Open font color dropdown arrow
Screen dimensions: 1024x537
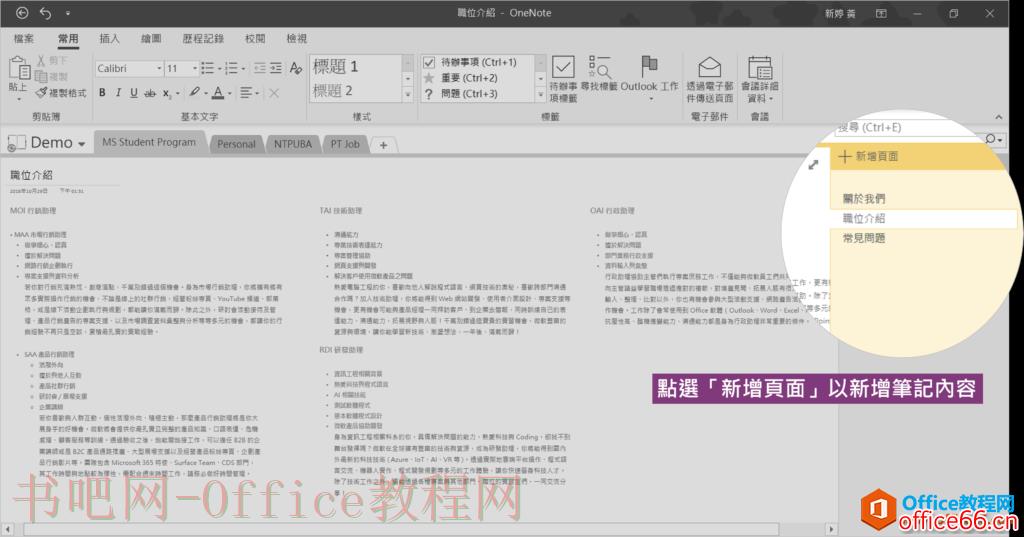click(x=229, y=93)
